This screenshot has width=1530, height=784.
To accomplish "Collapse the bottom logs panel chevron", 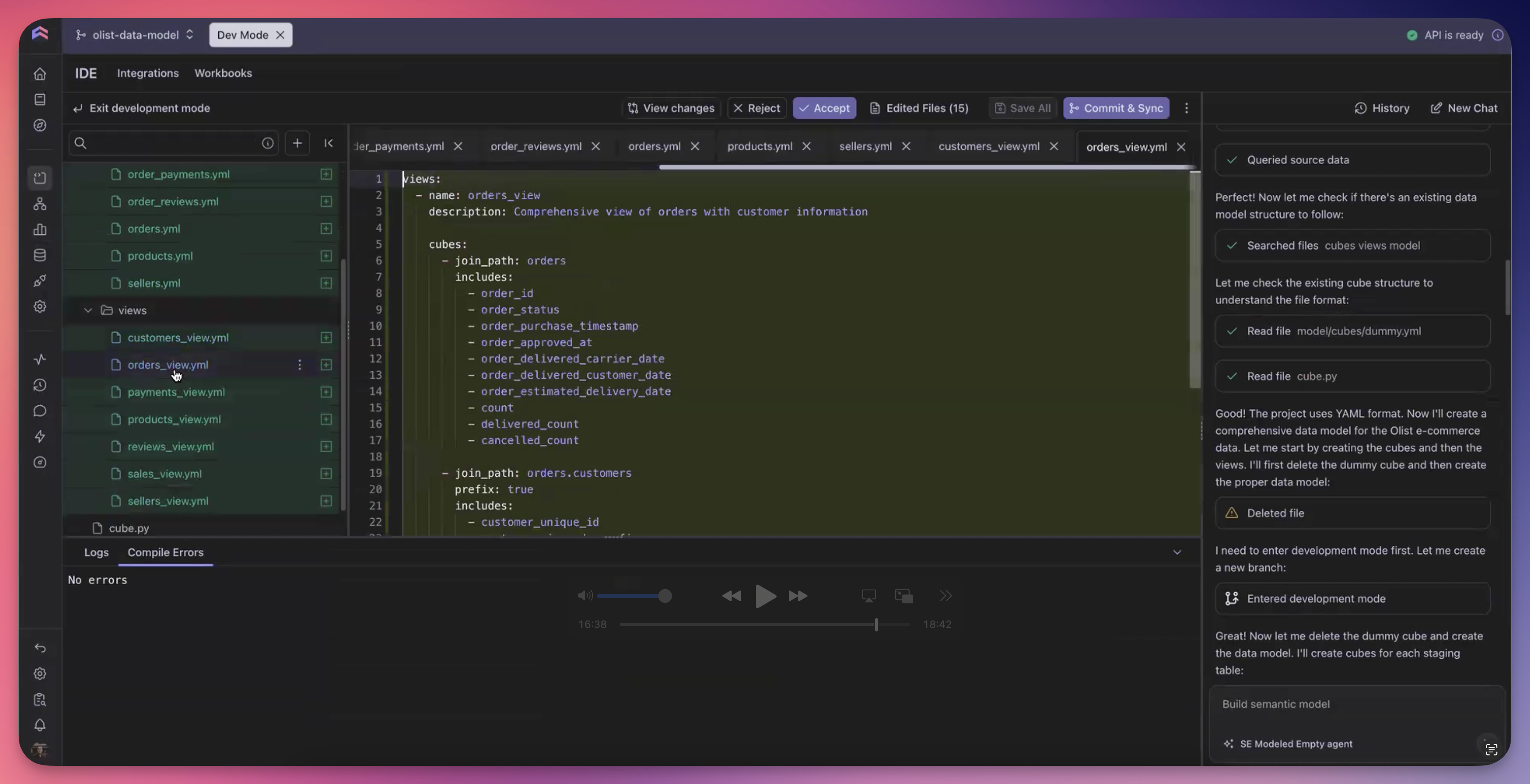I will click(1176, 552).
